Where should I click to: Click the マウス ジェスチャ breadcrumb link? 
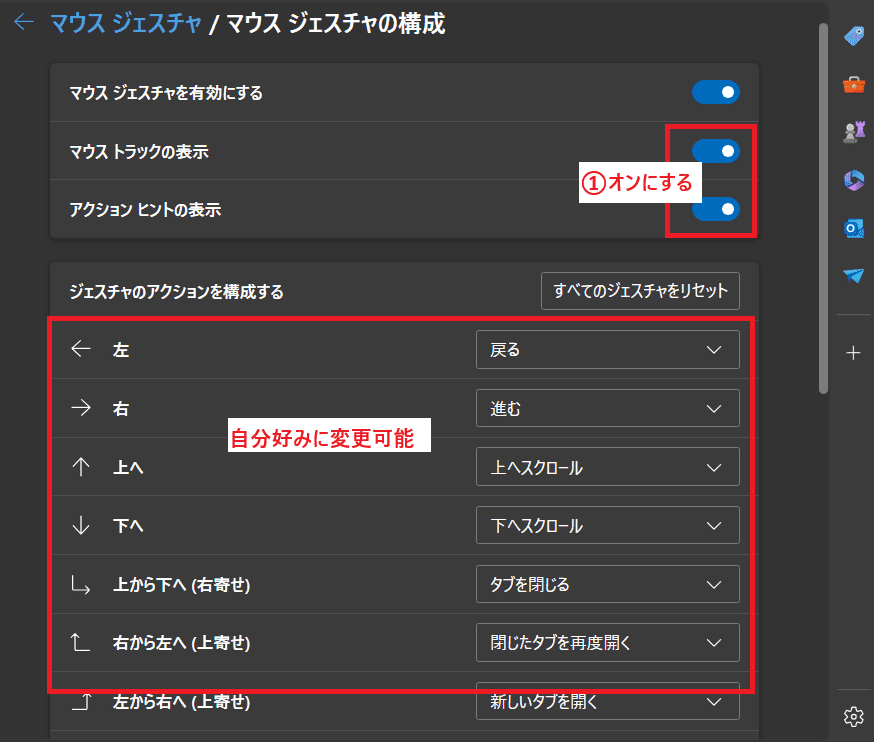click(126, 23)
